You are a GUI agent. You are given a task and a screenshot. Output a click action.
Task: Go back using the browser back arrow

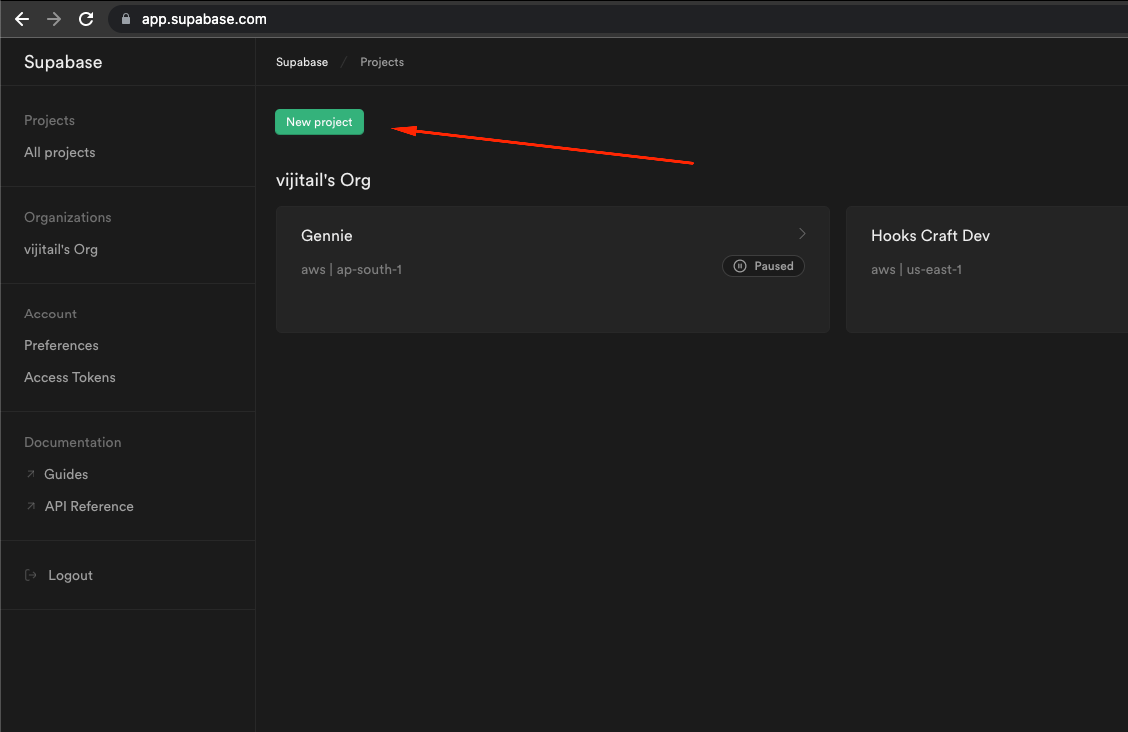point(22,19)
